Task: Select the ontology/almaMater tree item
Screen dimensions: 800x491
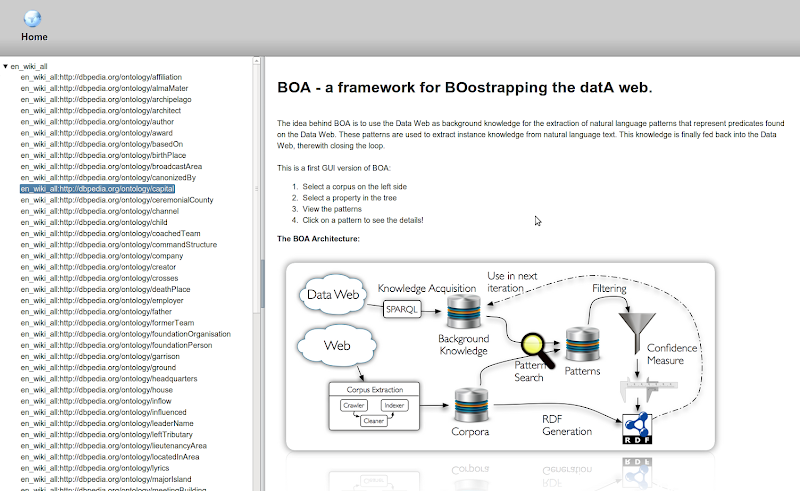Action: click(104, 88)
